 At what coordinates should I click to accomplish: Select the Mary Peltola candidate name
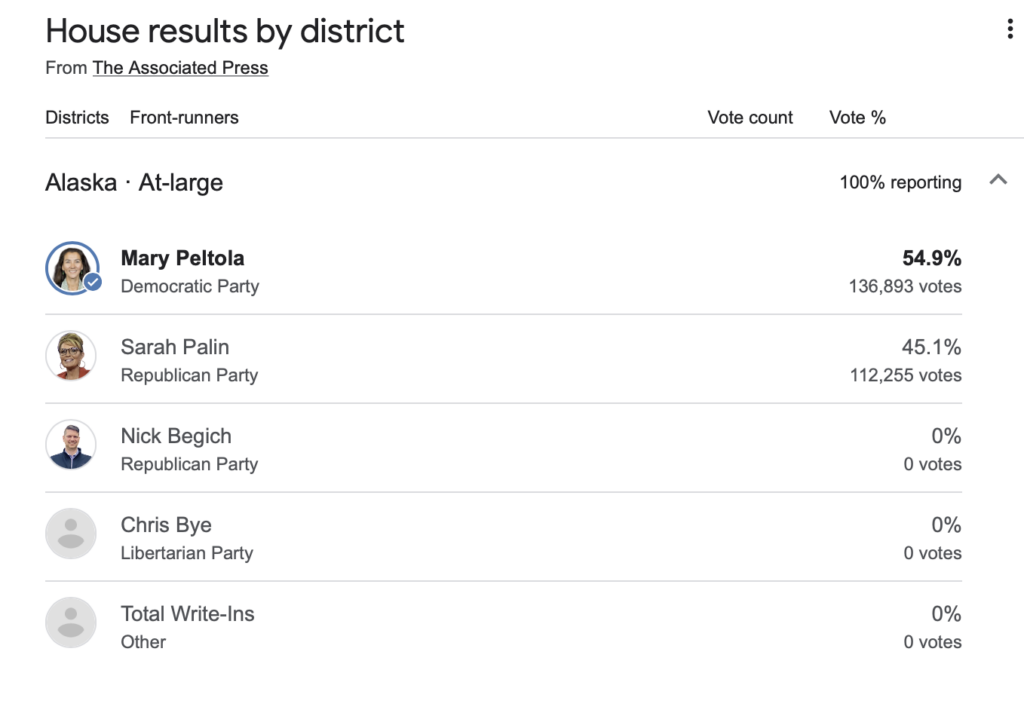click(x=182, y=258)
